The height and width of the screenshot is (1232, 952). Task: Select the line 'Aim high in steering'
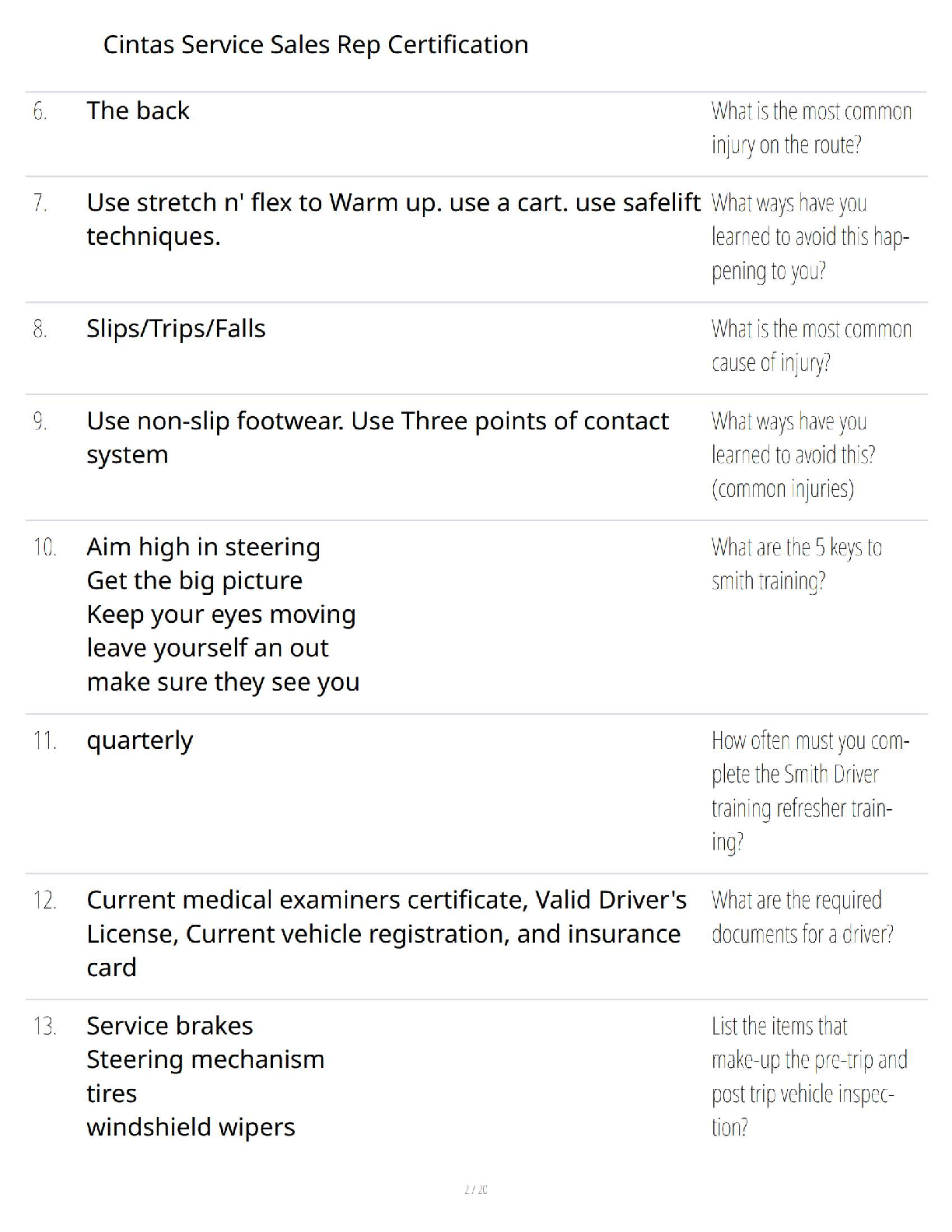point(203,547)
